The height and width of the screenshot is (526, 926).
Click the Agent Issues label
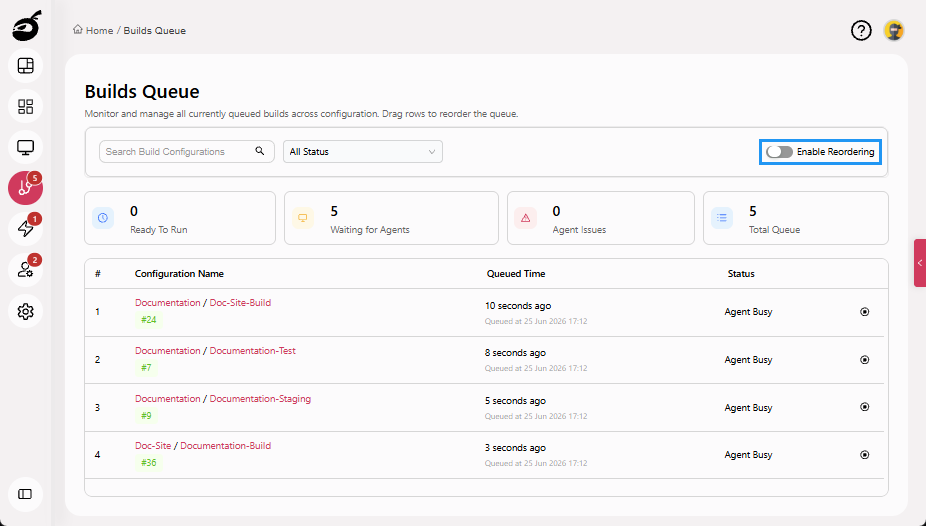point(579,230)
